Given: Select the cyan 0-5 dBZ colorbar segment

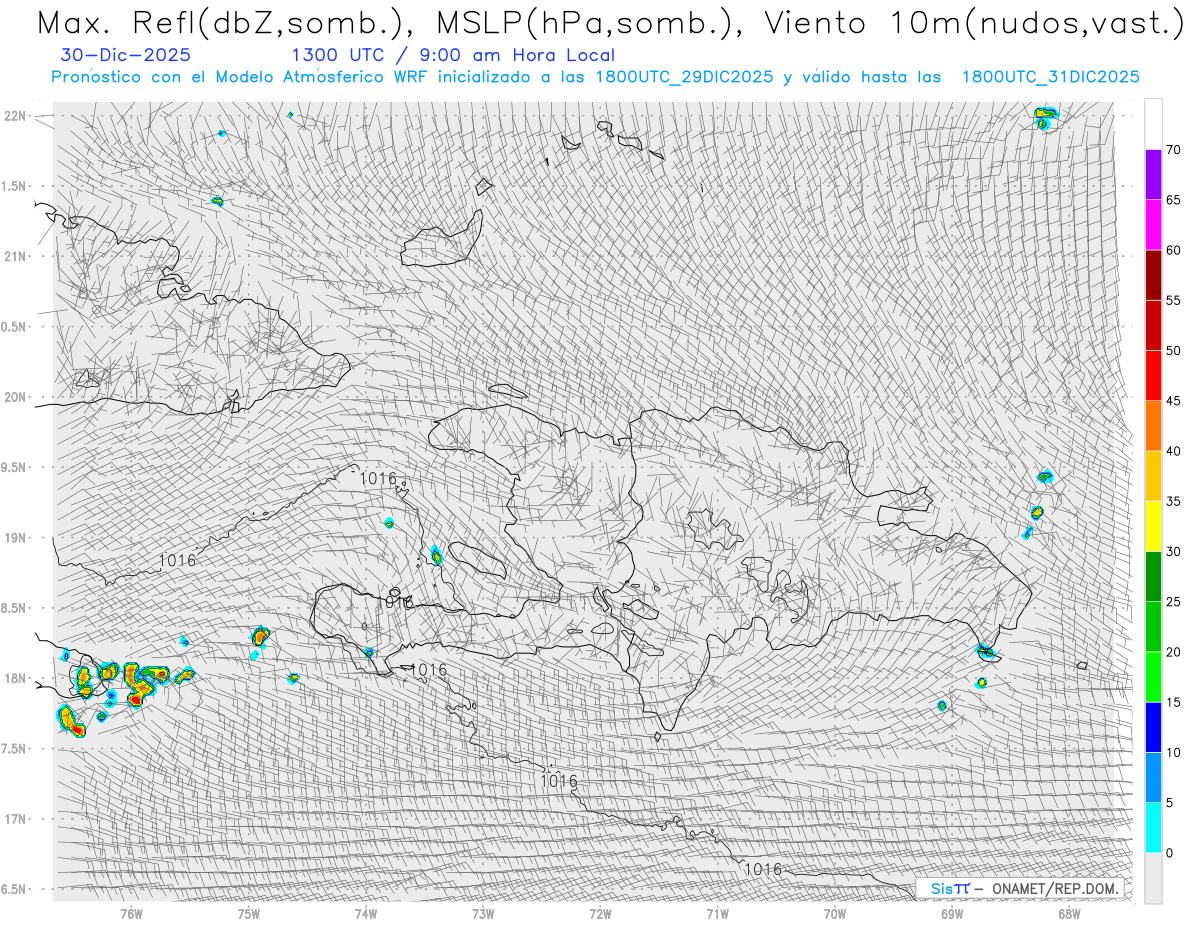Looking at the screenshot, I should click(x=1153, y=827).
